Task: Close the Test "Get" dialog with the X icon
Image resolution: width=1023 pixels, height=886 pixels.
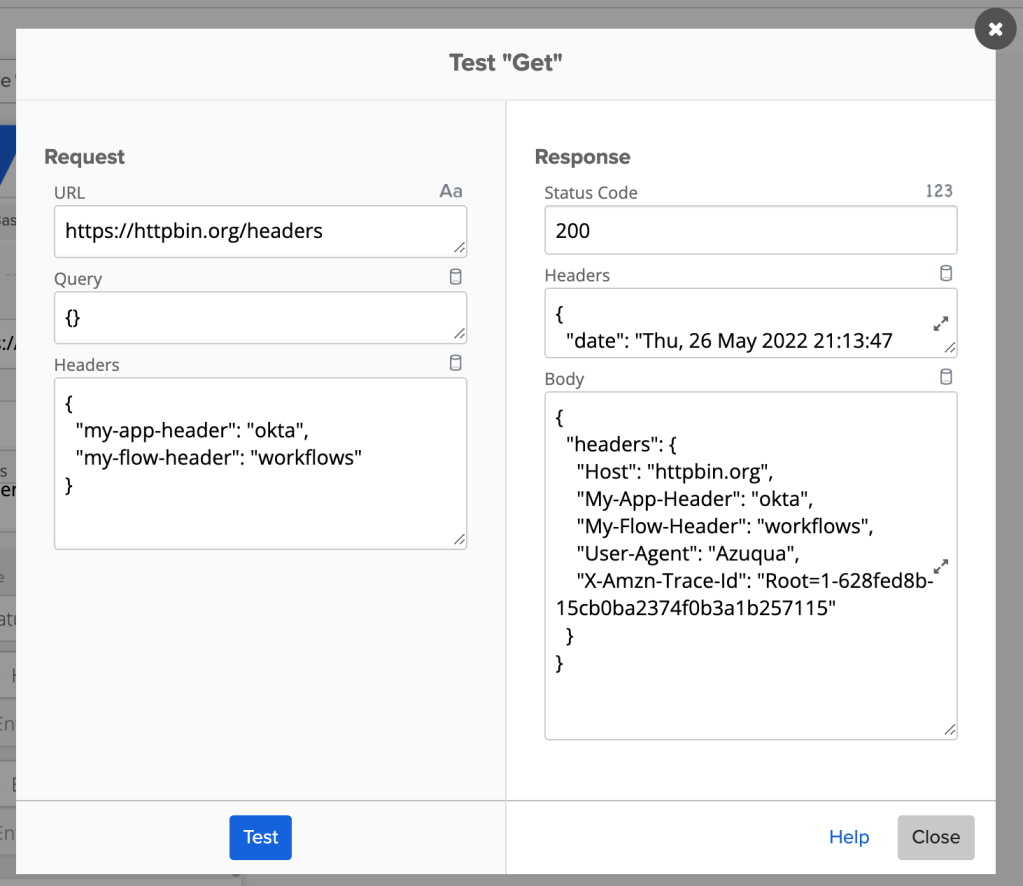Action: (x=995, y=29)
